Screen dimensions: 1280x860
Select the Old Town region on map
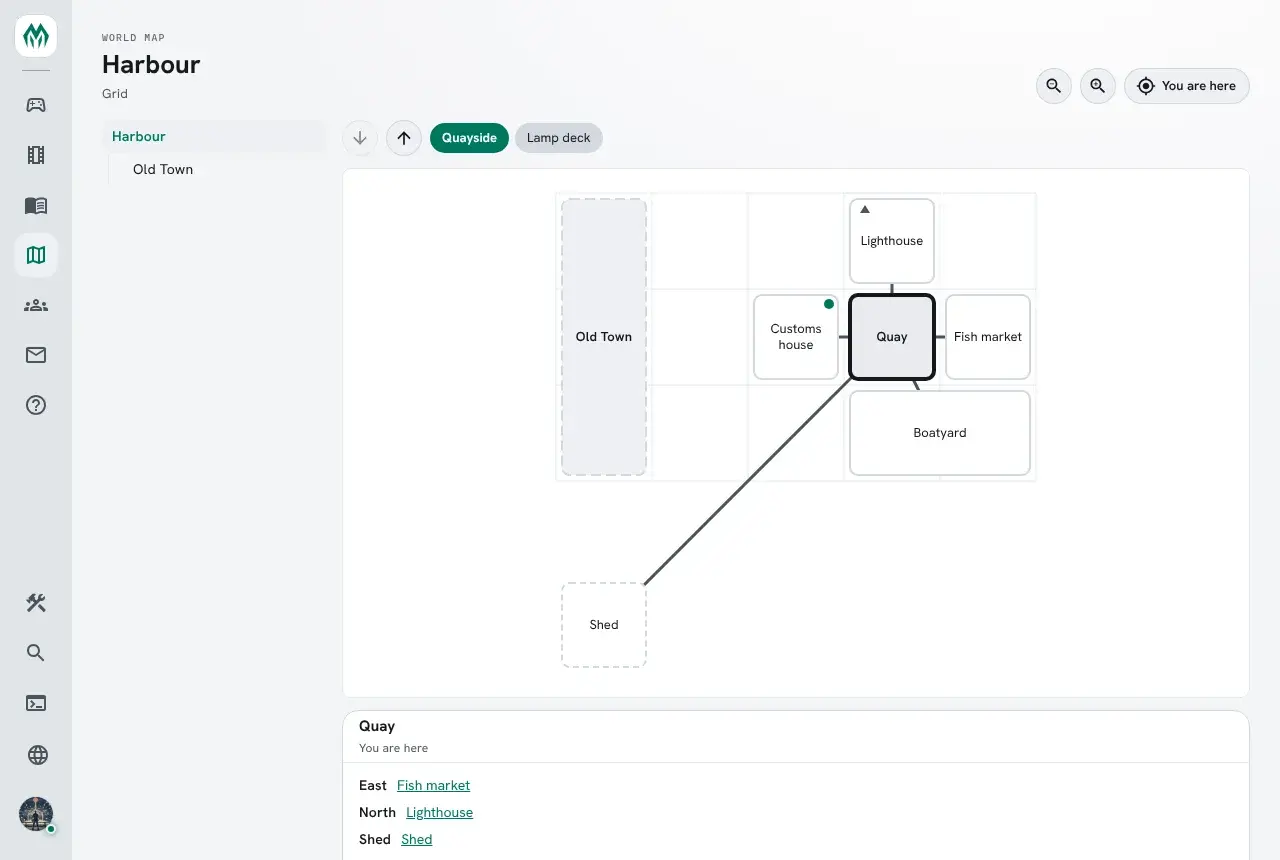(x=604, y=337)
